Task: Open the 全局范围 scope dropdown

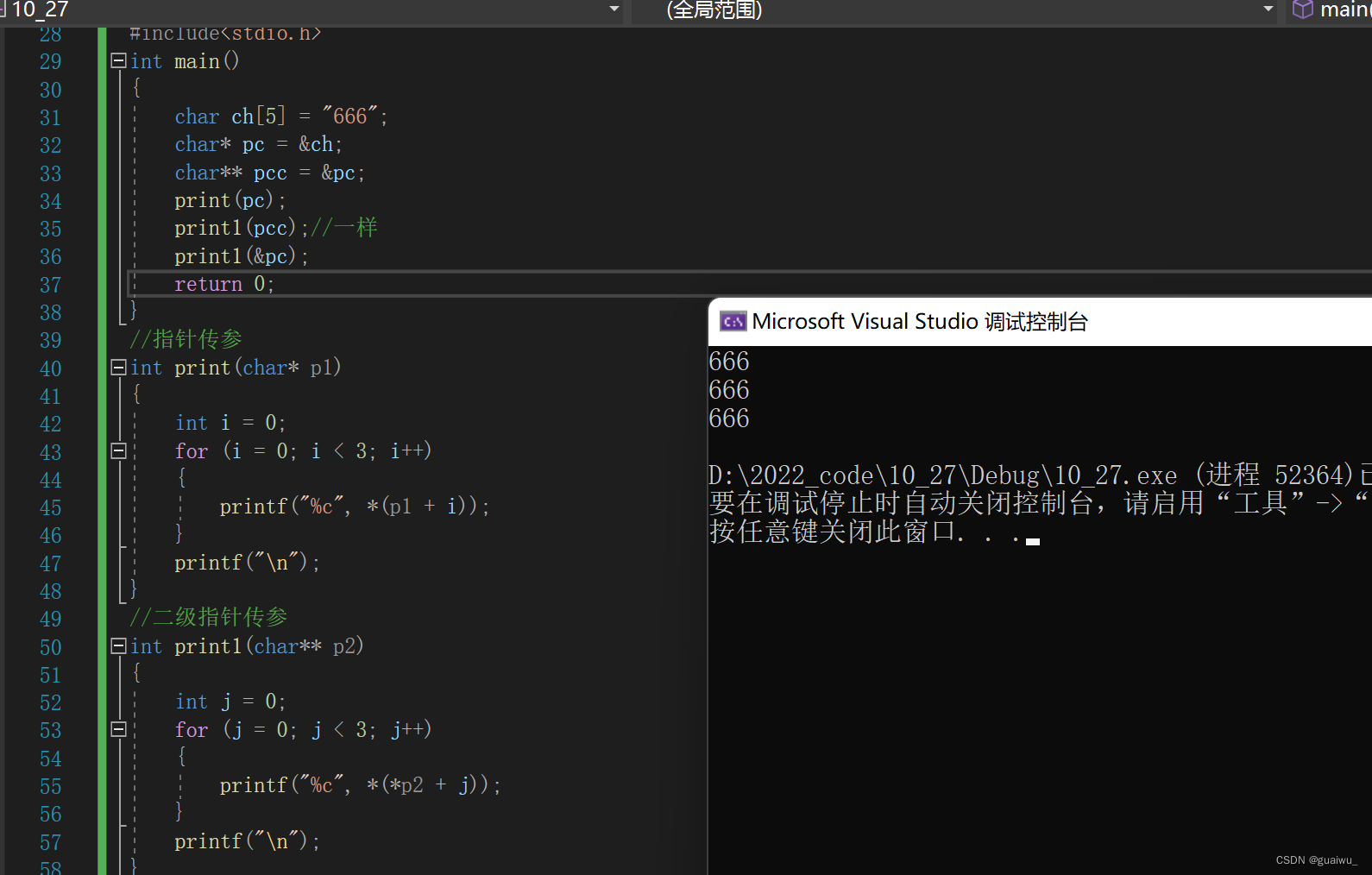Action: click(x=1268, y=9)
